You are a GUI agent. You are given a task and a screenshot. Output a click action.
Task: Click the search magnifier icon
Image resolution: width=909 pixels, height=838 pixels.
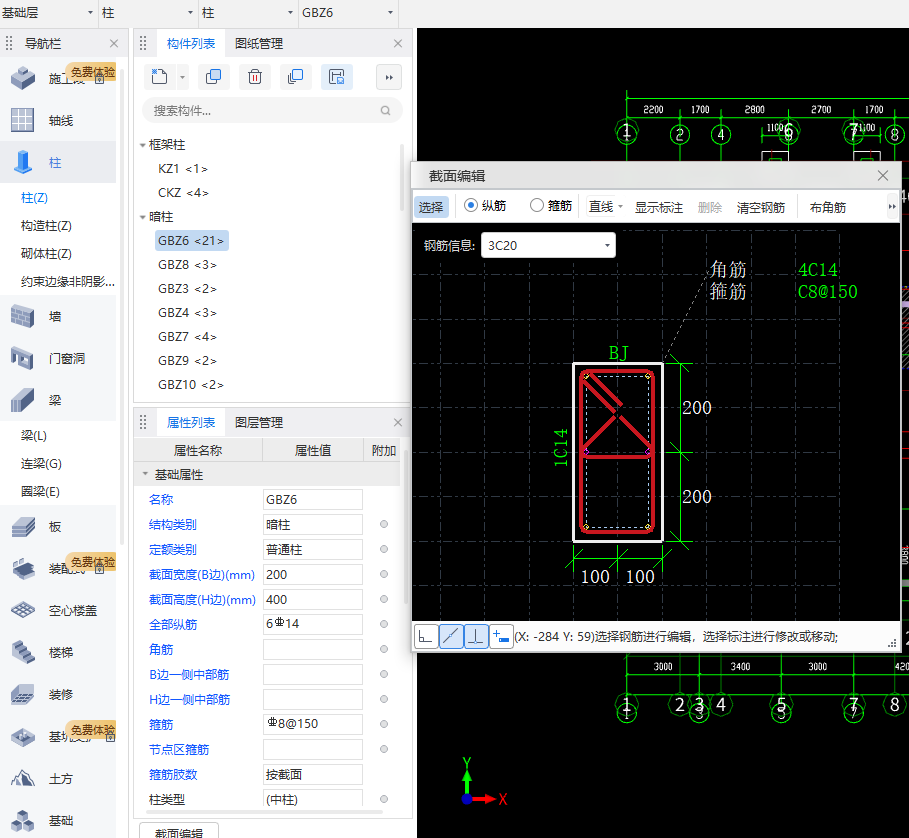[x=386, y=111]
